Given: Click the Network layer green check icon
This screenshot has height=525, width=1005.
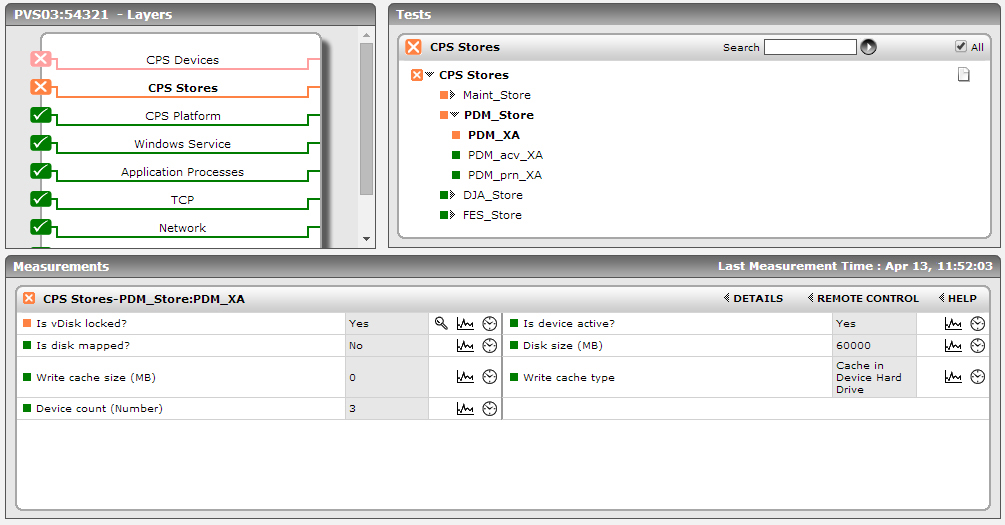Looking at the screenshot, I should coord(40,226).
